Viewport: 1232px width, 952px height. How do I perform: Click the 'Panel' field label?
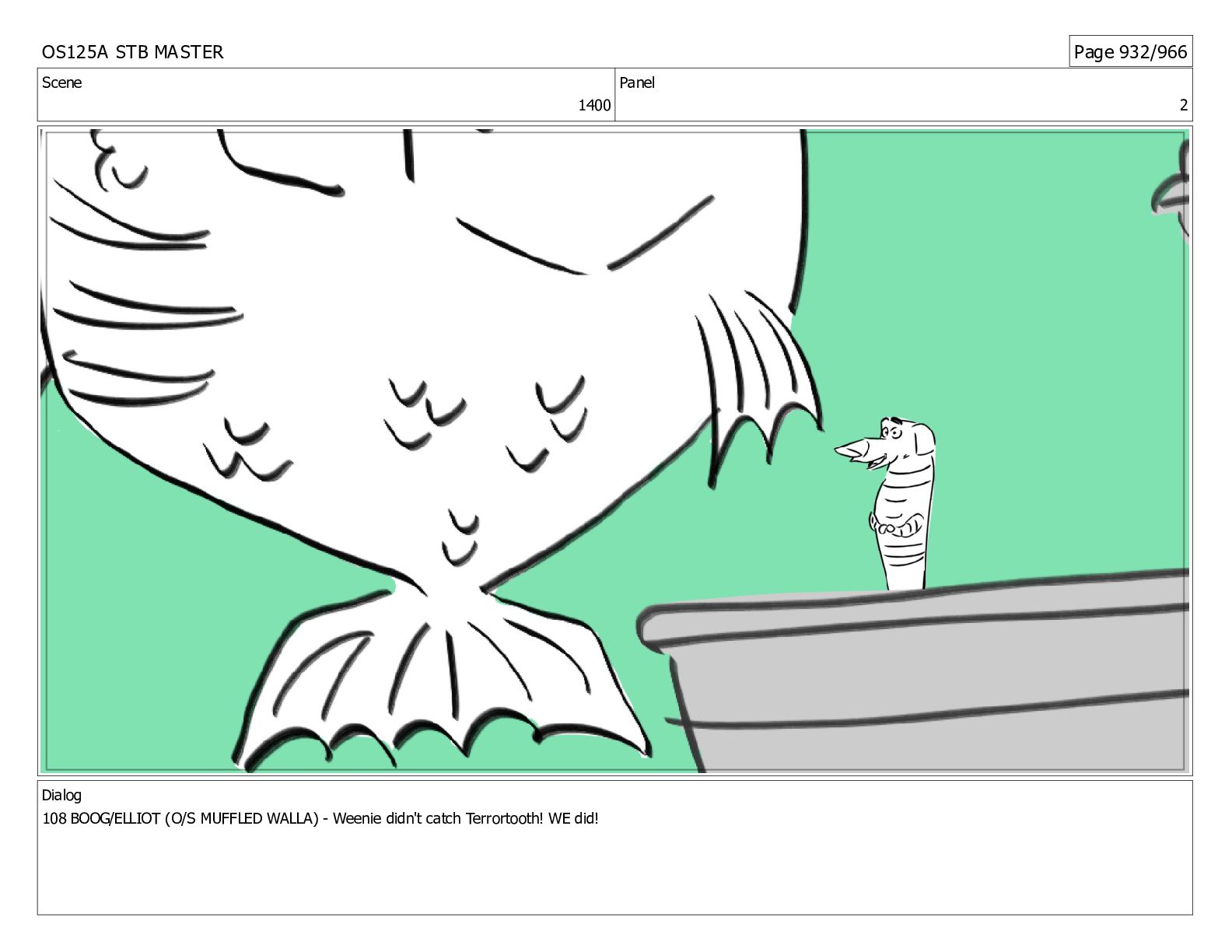click(x=637, y=82)
